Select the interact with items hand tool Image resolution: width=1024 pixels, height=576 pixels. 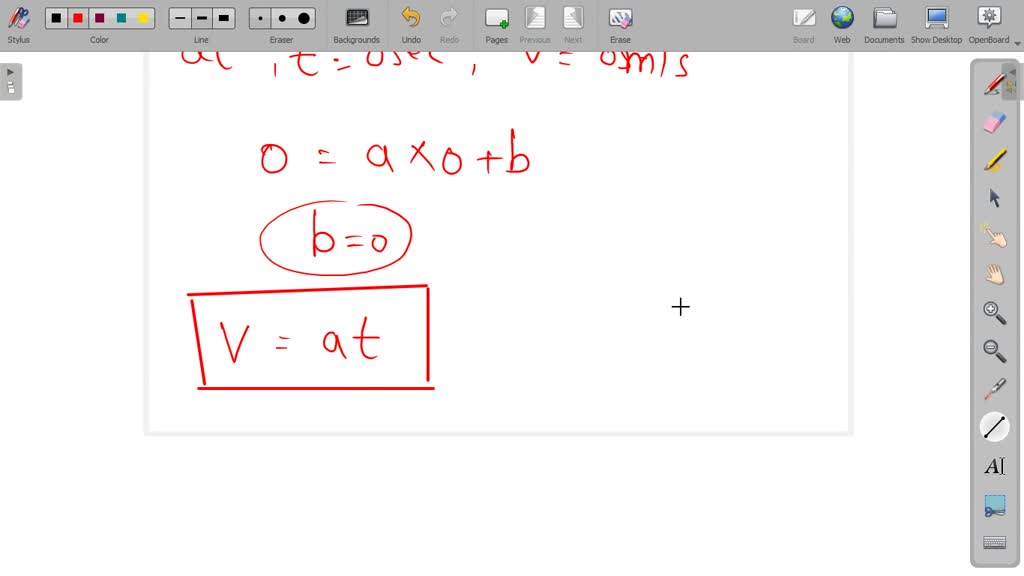click(994, 236)
